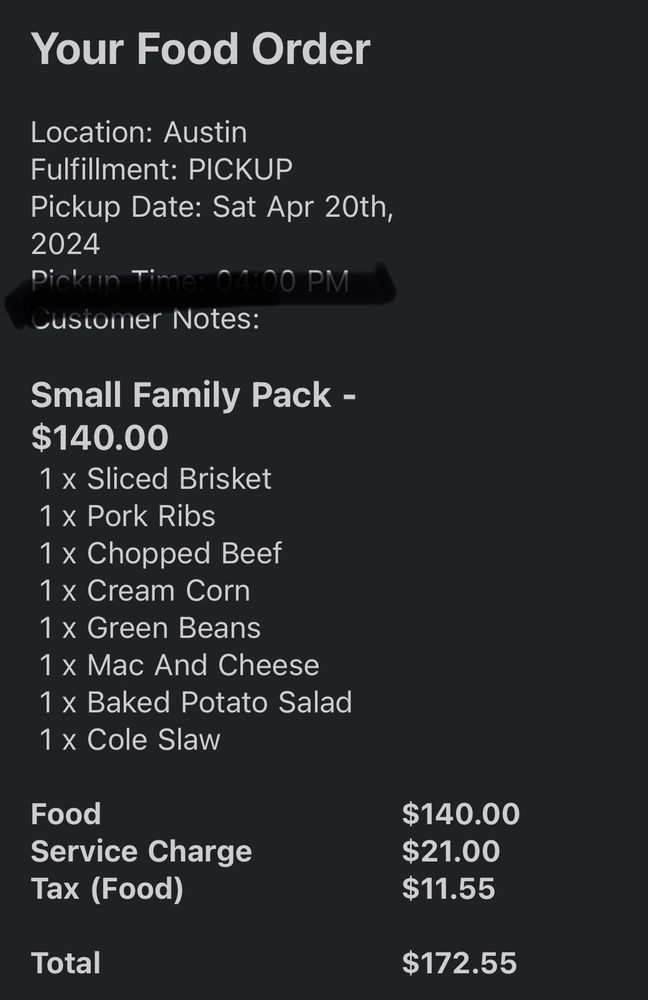Tap the Sliced Brisket item
The image size is (648, 1000).
[x=156, y=479]
